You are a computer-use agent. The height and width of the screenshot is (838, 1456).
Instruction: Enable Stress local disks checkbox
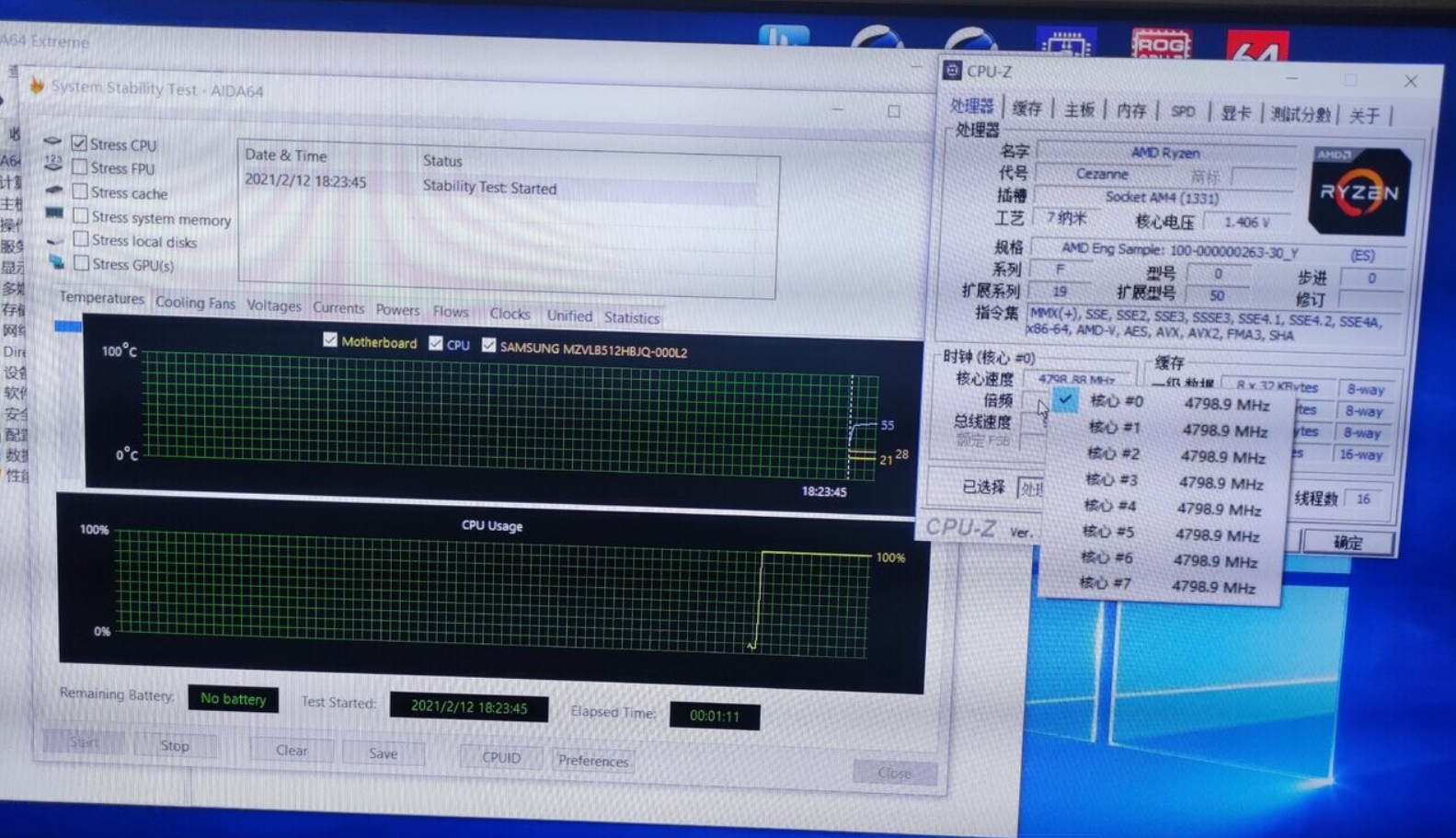(x=81, y=239)
